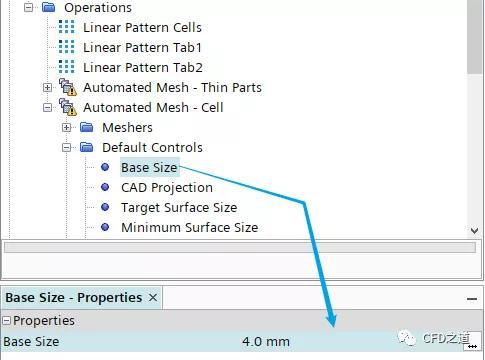Screen dimensions: 485x360
Task: Select Minimum Surface Size control
Action: pyautogui.click(x=189, y=227)
